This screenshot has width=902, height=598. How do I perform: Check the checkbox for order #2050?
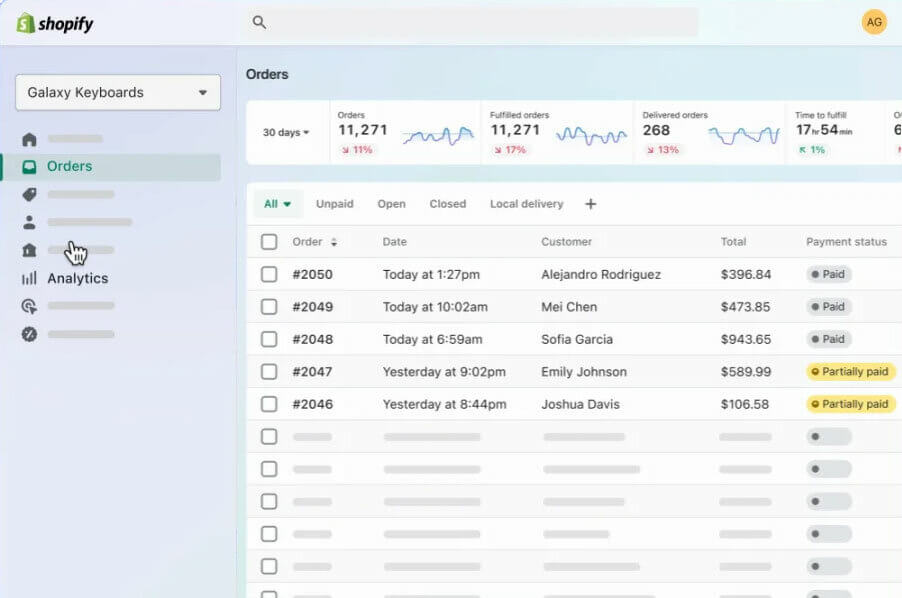pyautogui.click(x=268, y=274)
